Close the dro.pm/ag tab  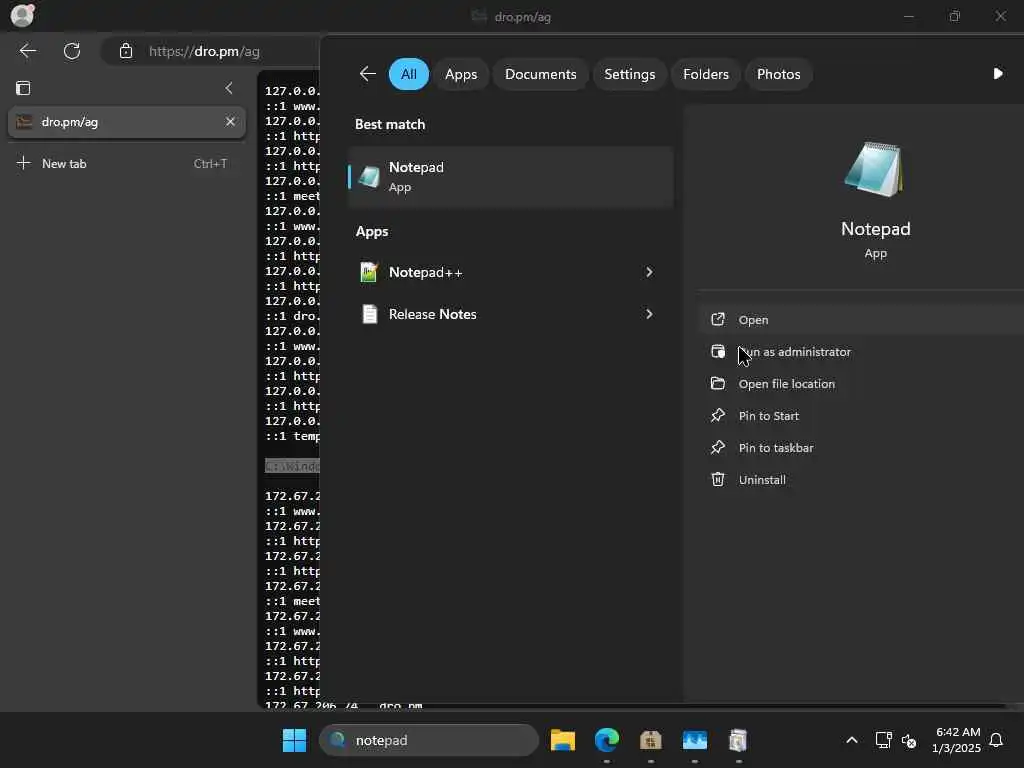coord(230,121)
